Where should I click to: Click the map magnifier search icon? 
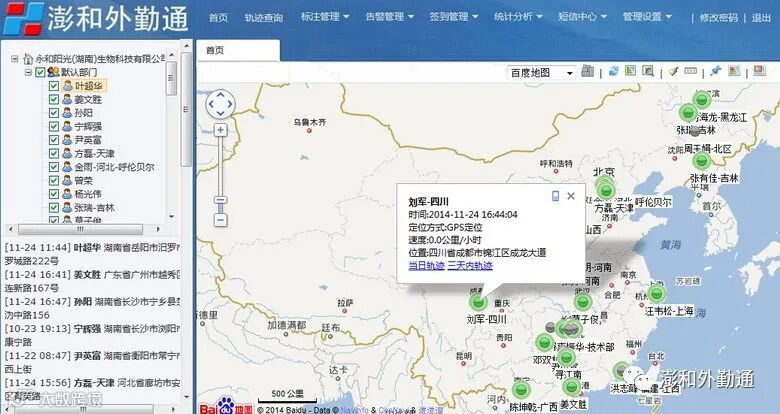point(648,71)
